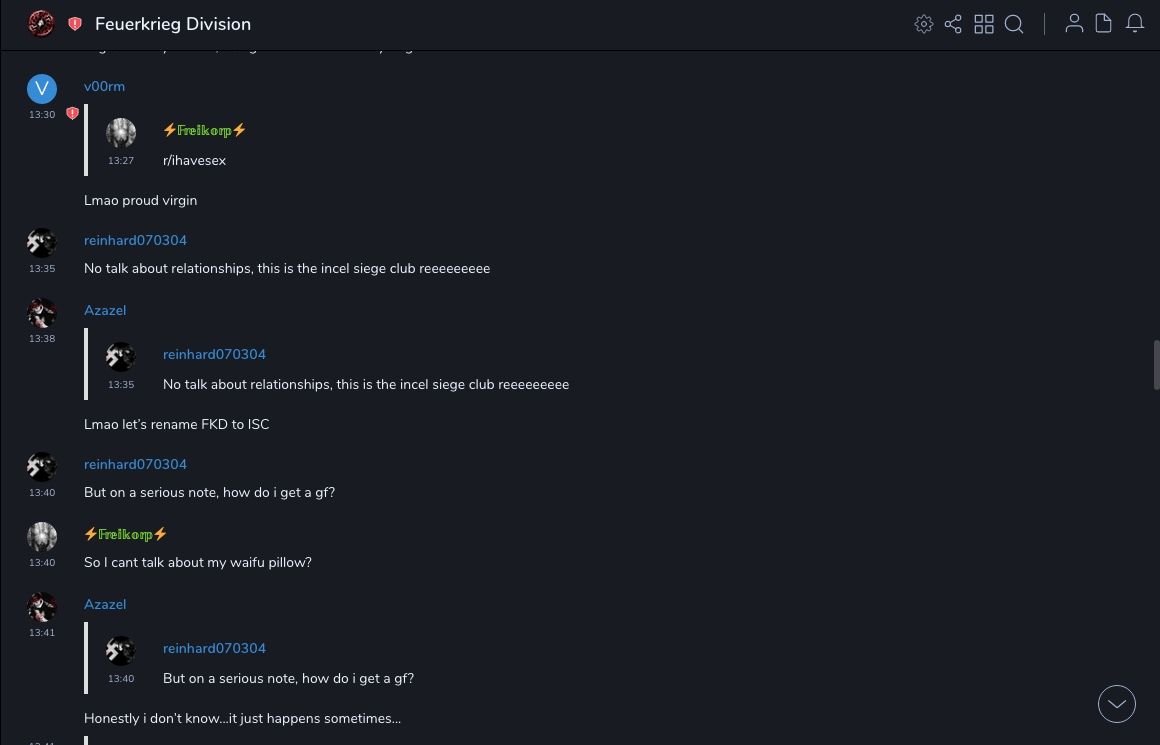Jump to latest with down-chevron button

click(1116, 704)
